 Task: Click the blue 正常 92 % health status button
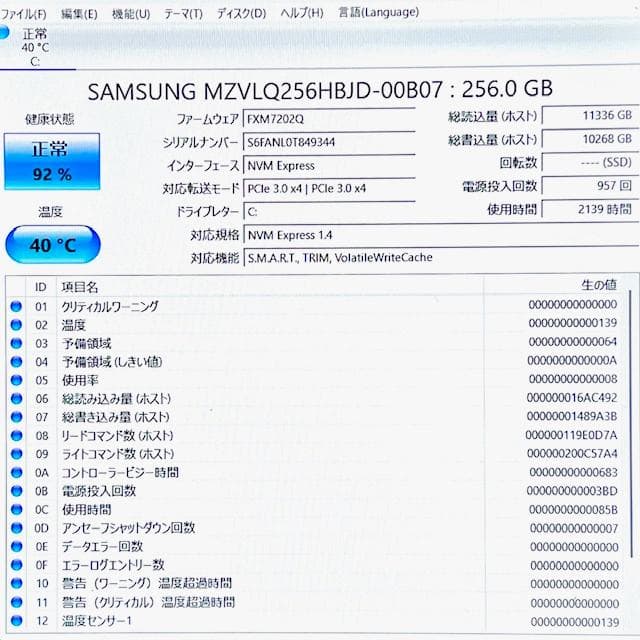pos(52,162)
